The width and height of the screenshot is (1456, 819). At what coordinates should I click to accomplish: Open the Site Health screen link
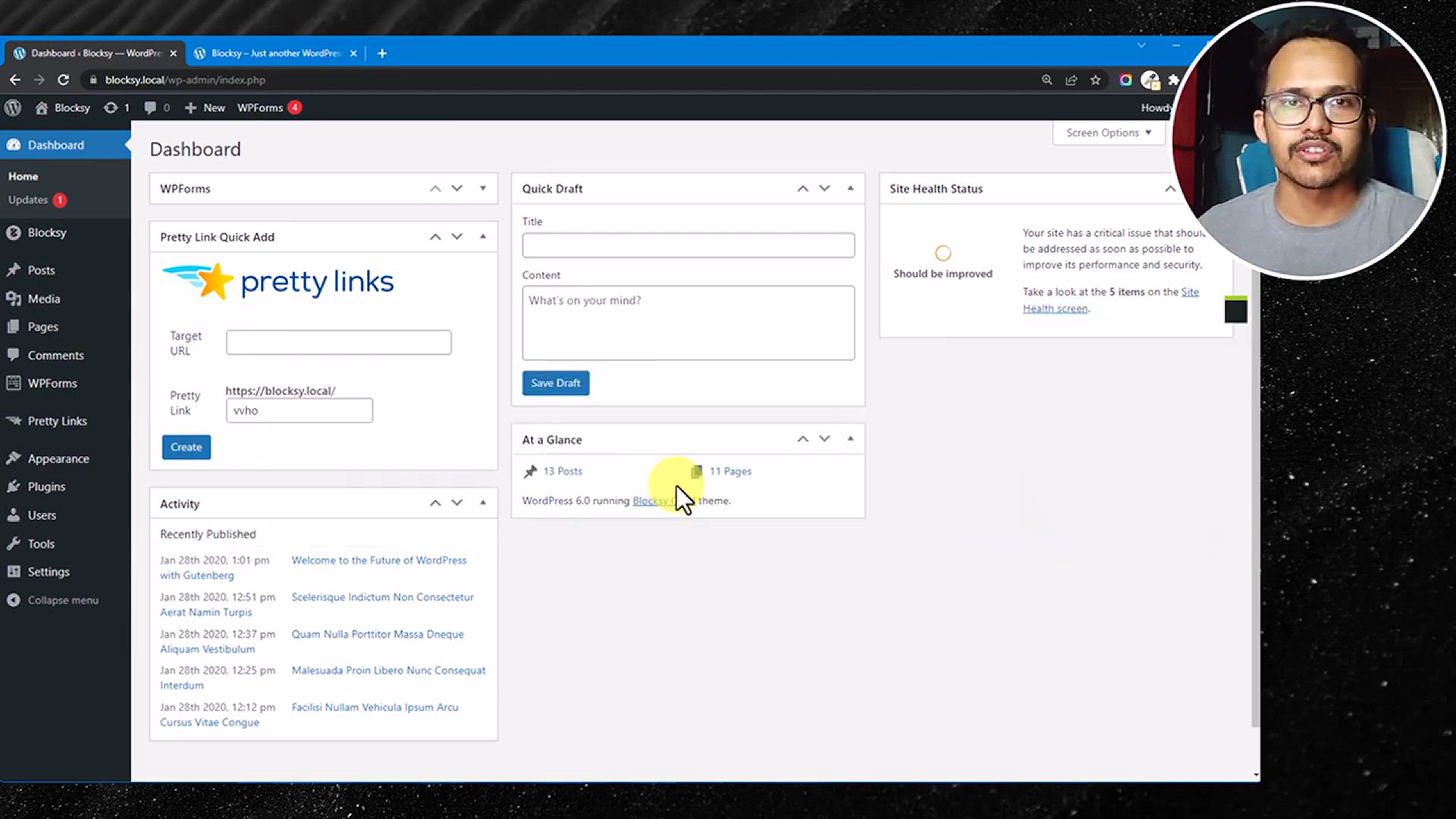click(x=1111, y=300)
